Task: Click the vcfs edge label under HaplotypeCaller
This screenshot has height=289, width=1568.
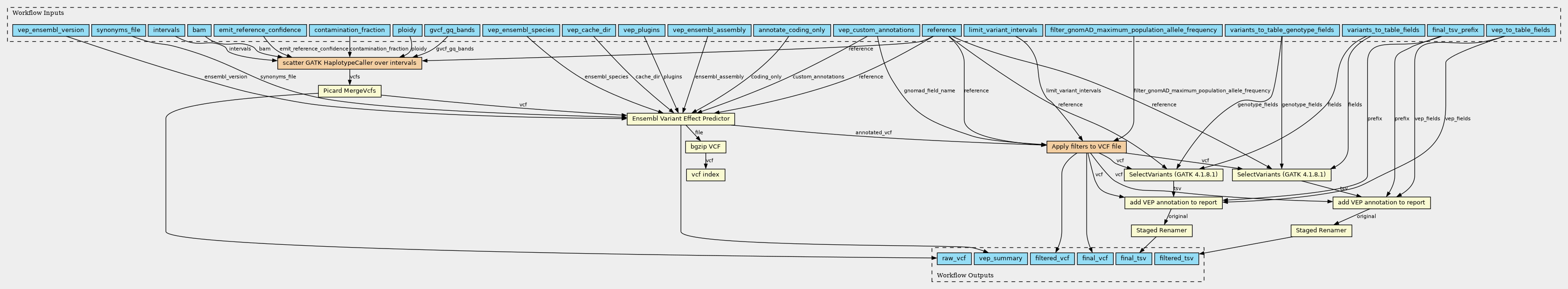Action: (x=354, y=77)
